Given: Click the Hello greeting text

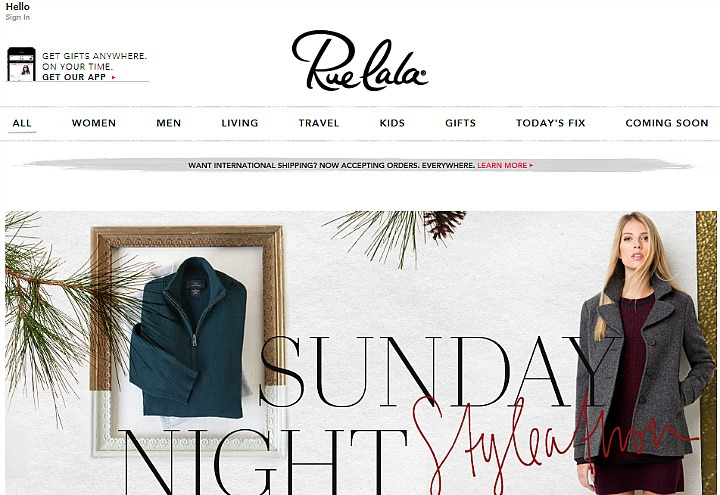Looking at the screenshot, I should coord(17,6).
